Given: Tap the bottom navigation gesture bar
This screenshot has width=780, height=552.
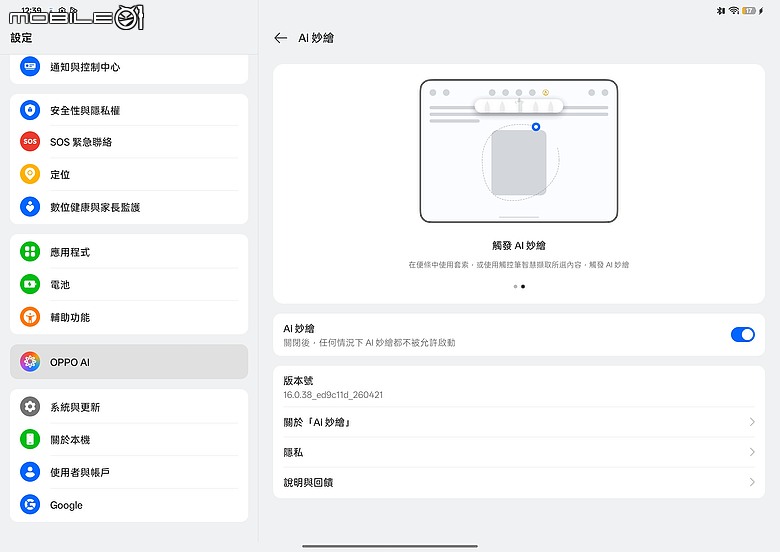Looking at the screenshot, I should 390,546.
